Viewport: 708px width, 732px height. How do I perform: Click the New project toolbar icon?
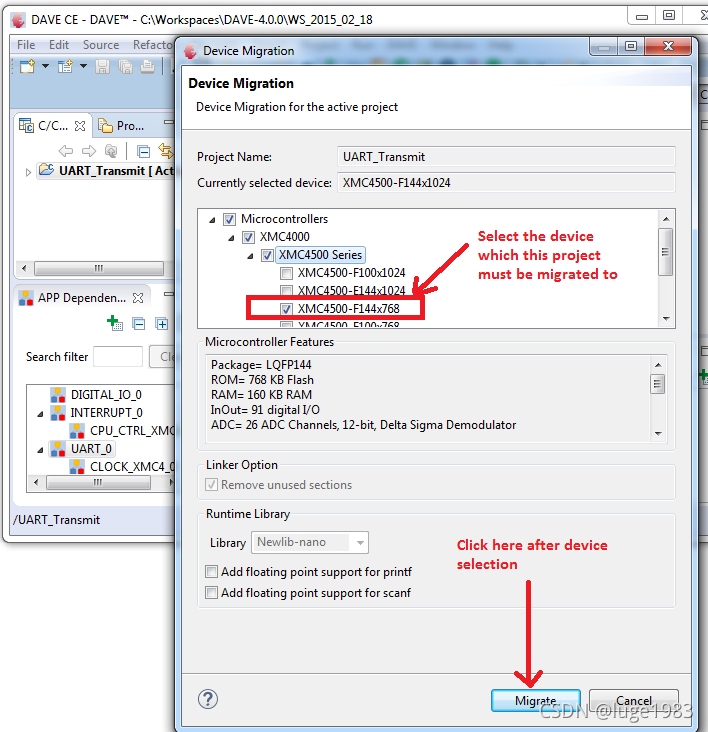pos(27,66)
